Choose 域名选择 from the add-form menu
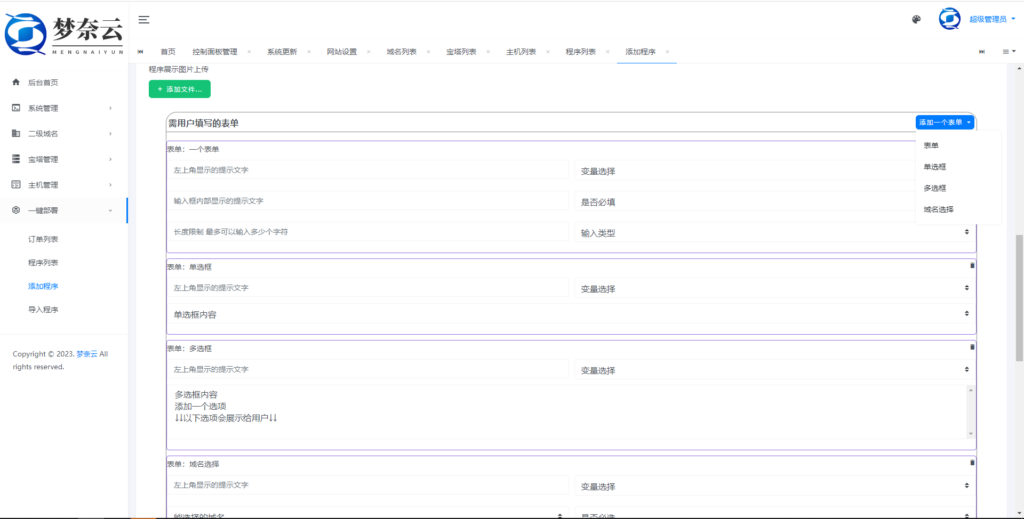The height and width of the screenshot is (519, 1024). 938,209
